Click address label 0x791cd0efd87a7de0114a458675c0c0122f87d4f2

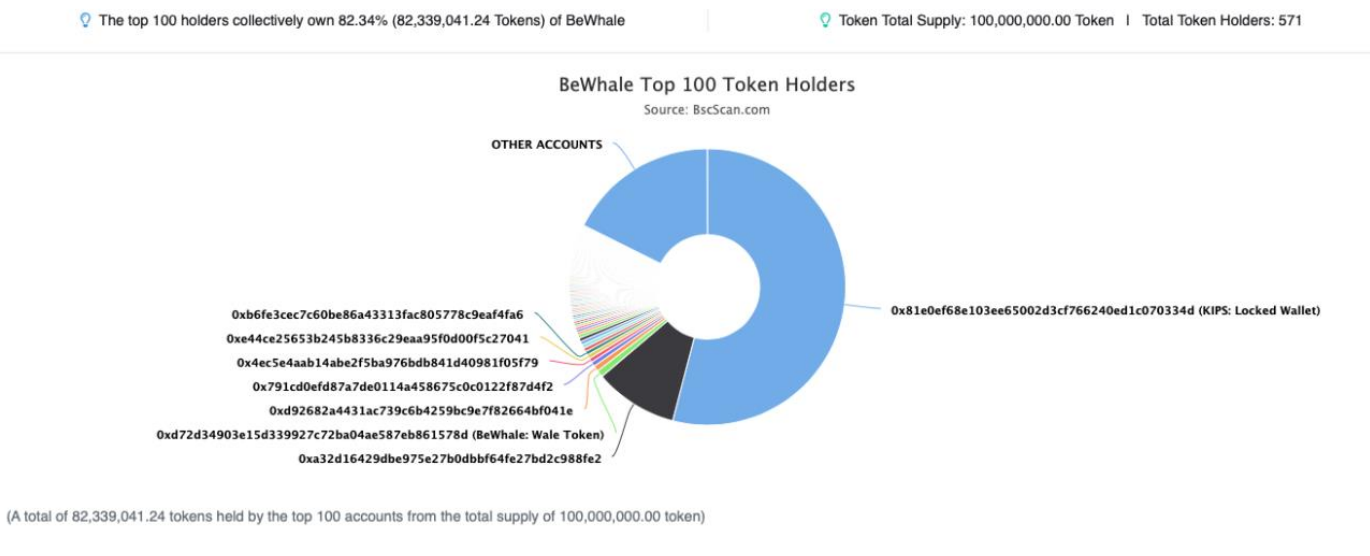coord(403,386)
